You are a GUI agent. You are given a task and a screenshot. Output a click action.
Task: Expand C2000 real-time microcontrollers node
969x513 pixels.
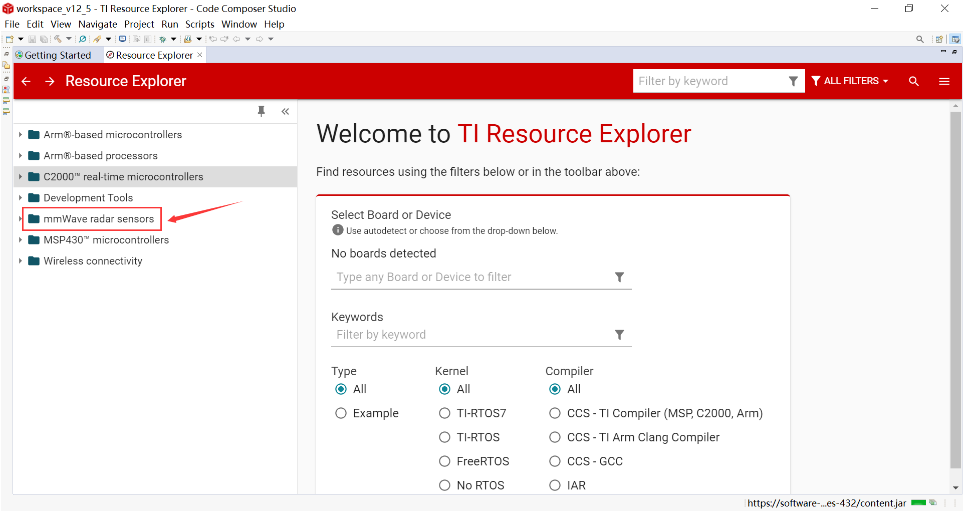tap(20, 177)
